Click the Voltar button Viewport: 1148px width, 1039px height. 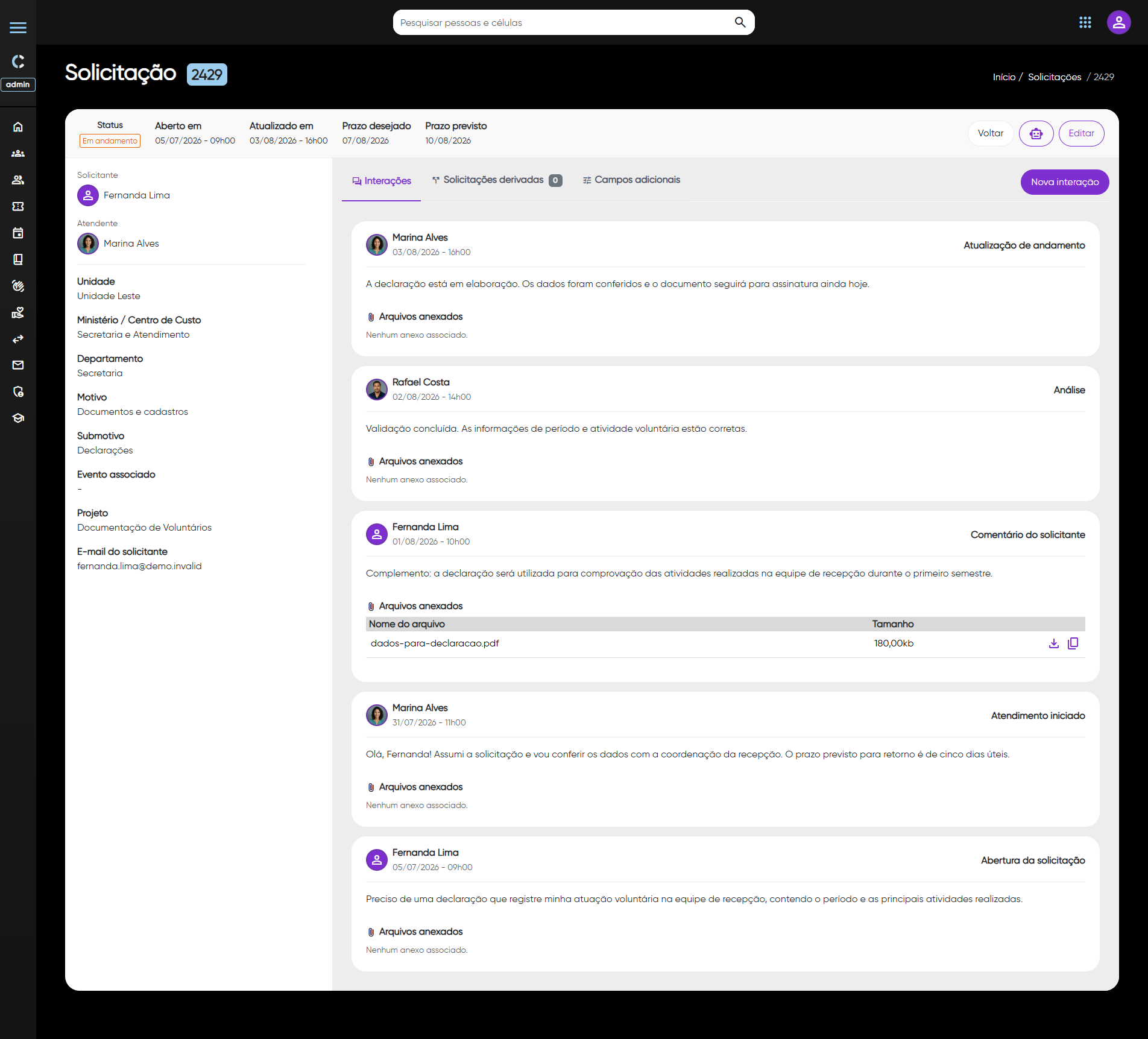click(990, 133)
